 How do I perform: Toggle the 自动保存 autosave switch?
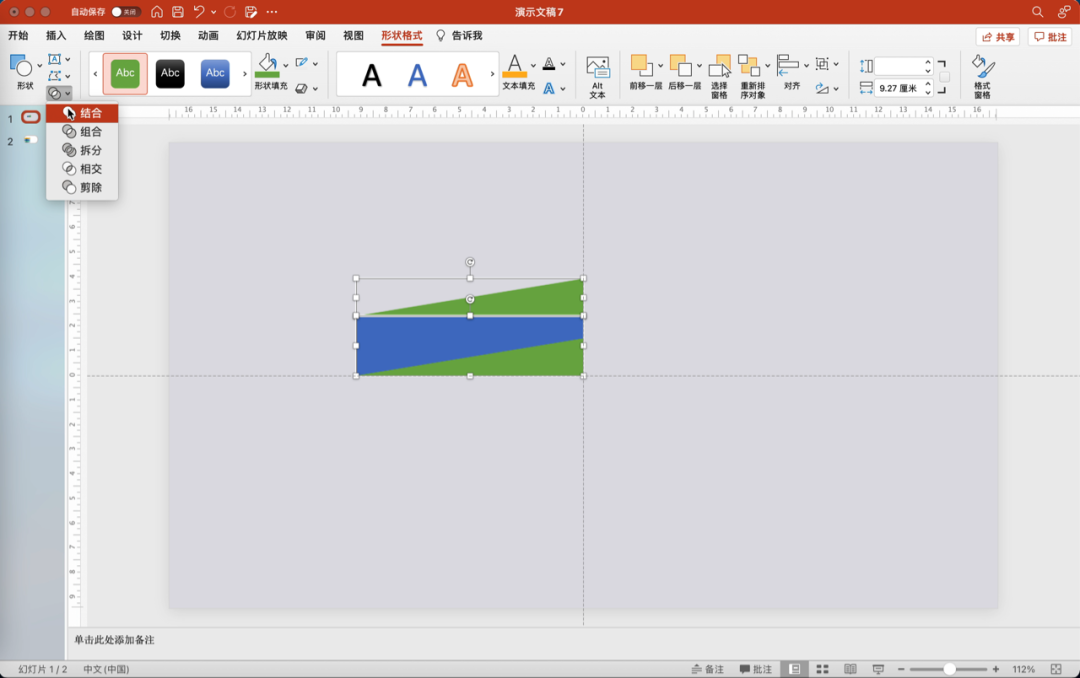tap(126, 12)
